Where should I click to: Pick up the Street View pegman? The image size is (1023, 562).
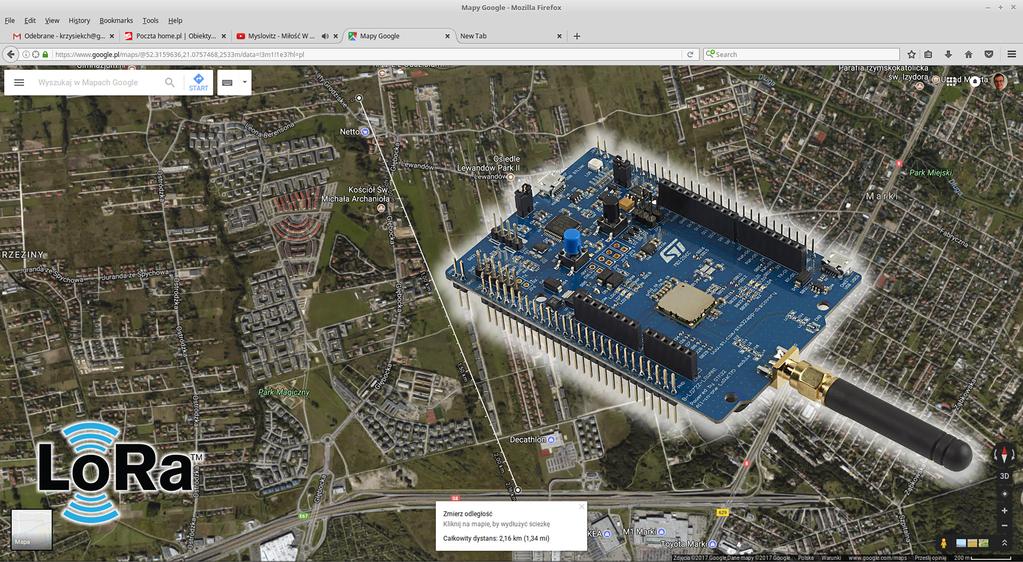[943, 543]
